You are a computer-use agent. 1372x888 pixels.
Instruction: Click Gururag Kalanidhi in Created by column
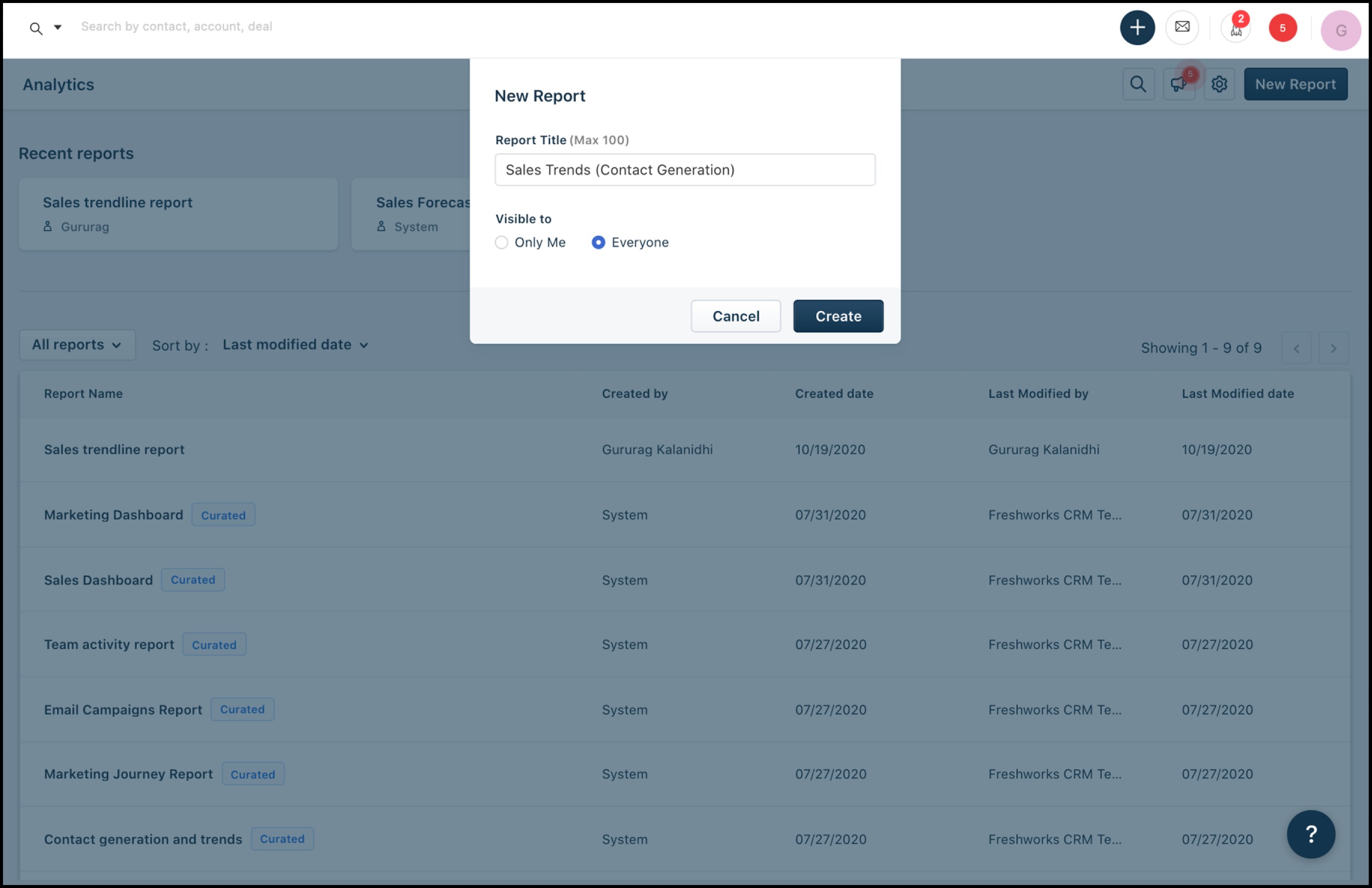point(657,449)
